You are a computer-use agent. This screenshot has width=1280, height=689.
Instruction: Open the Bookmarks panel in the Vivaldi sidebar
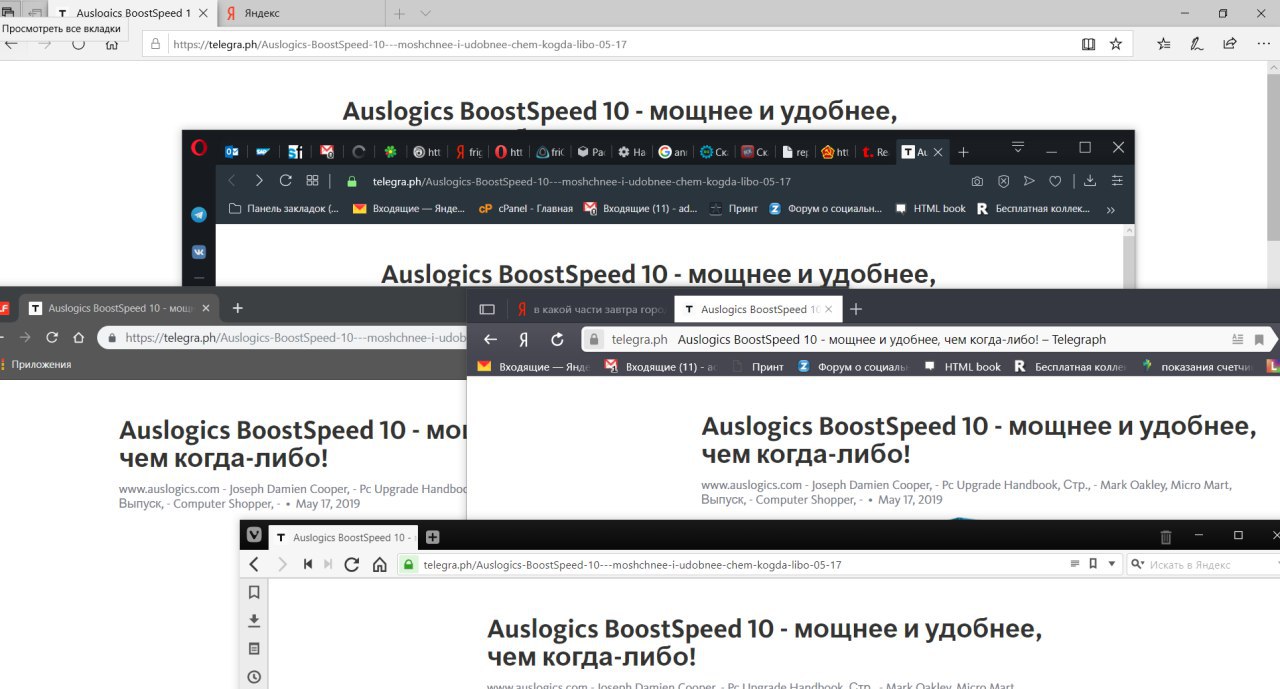(254, 592)
